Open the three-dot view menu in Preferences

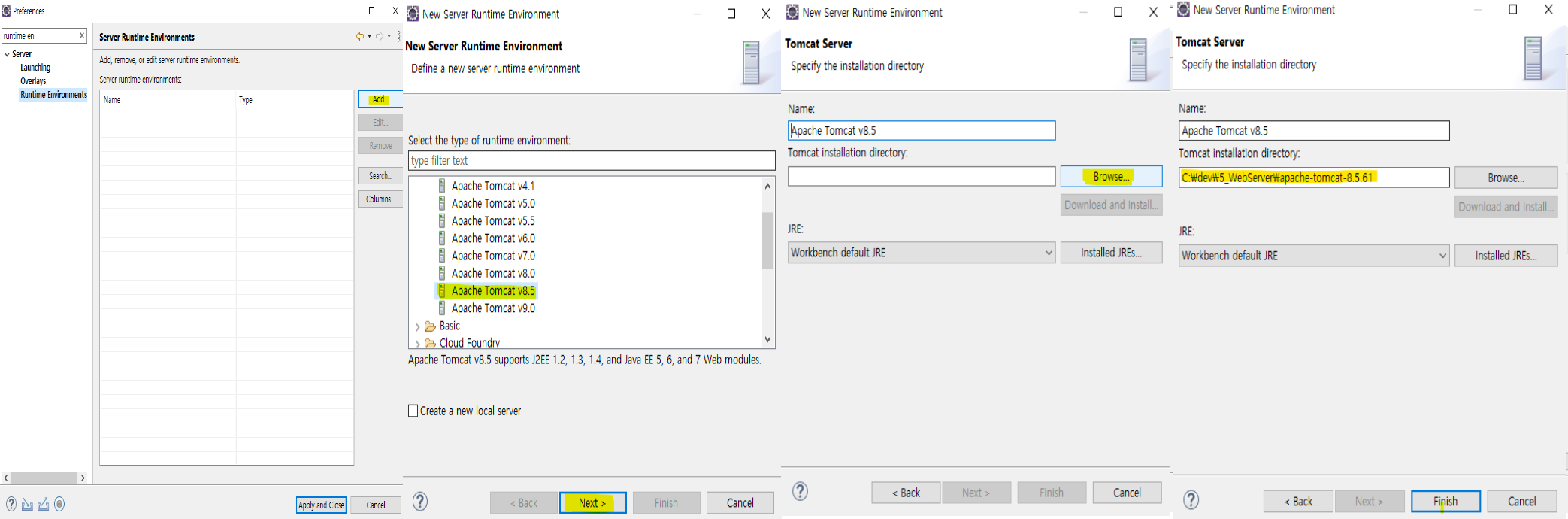[398, 36]
